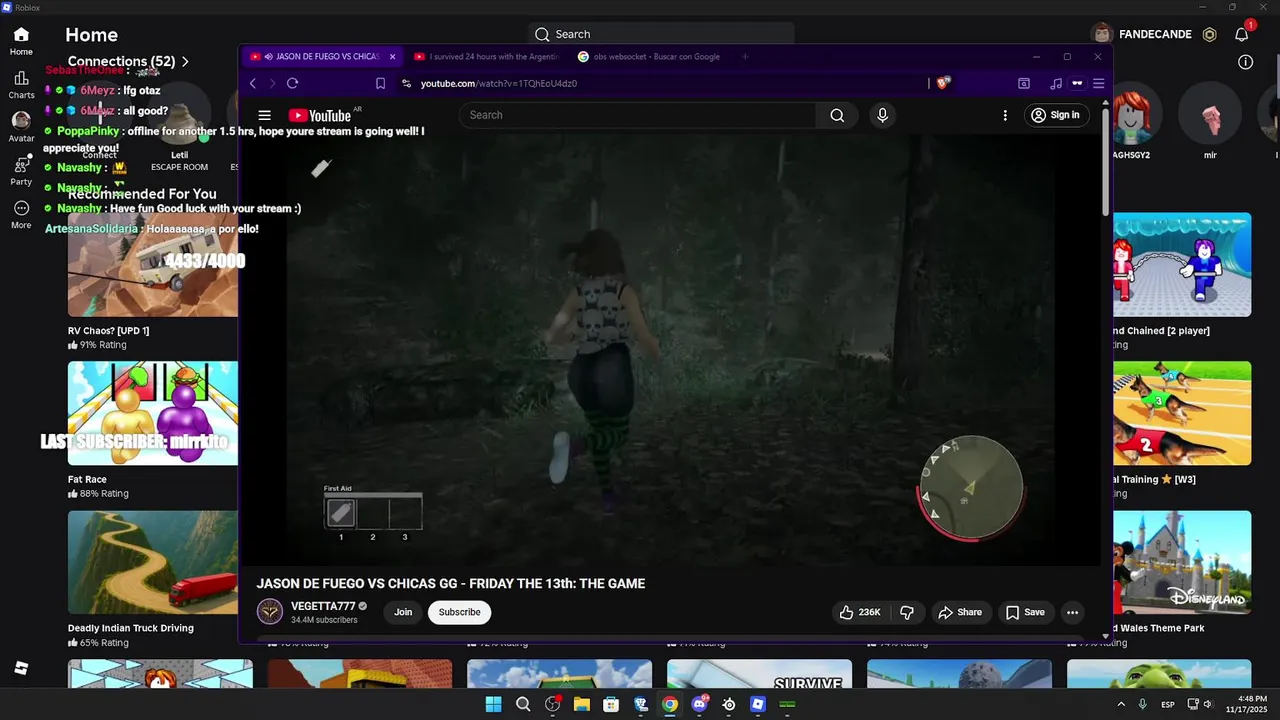This screenshot has height=720, width=1280.
Task: Open Roblox notifications bell
Action: [x=1241, y=34]
